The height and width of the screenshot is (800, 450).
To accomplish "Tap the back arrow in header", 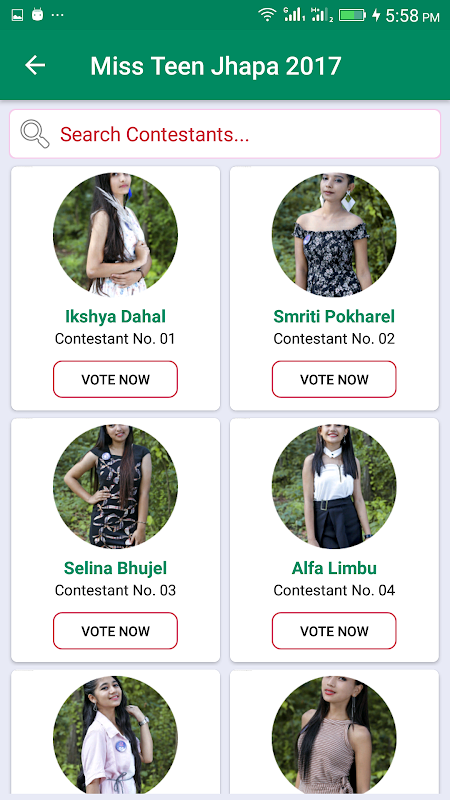I will [35, 65].
